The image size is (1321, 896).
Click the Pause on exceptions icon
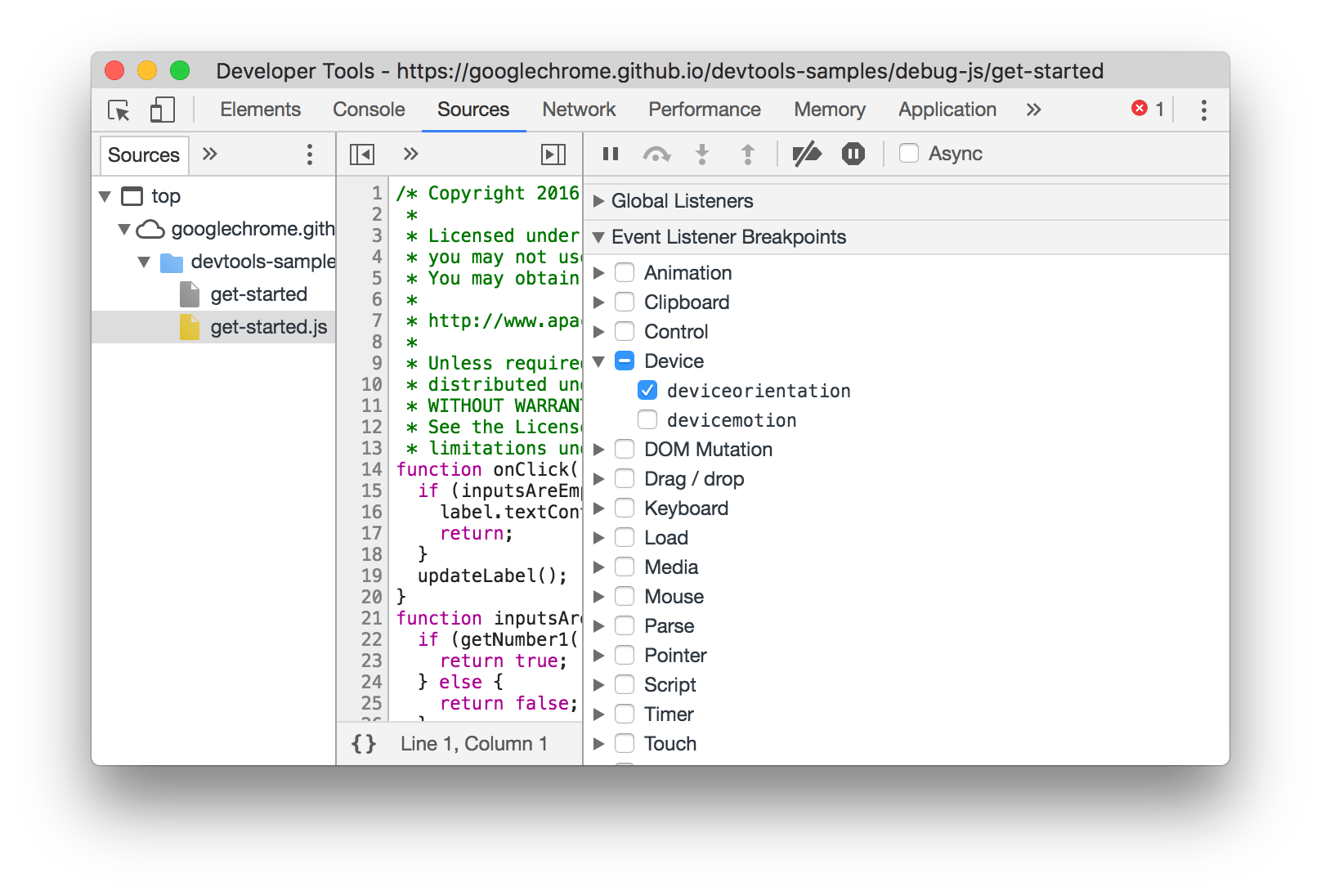(x=852, y=153)
